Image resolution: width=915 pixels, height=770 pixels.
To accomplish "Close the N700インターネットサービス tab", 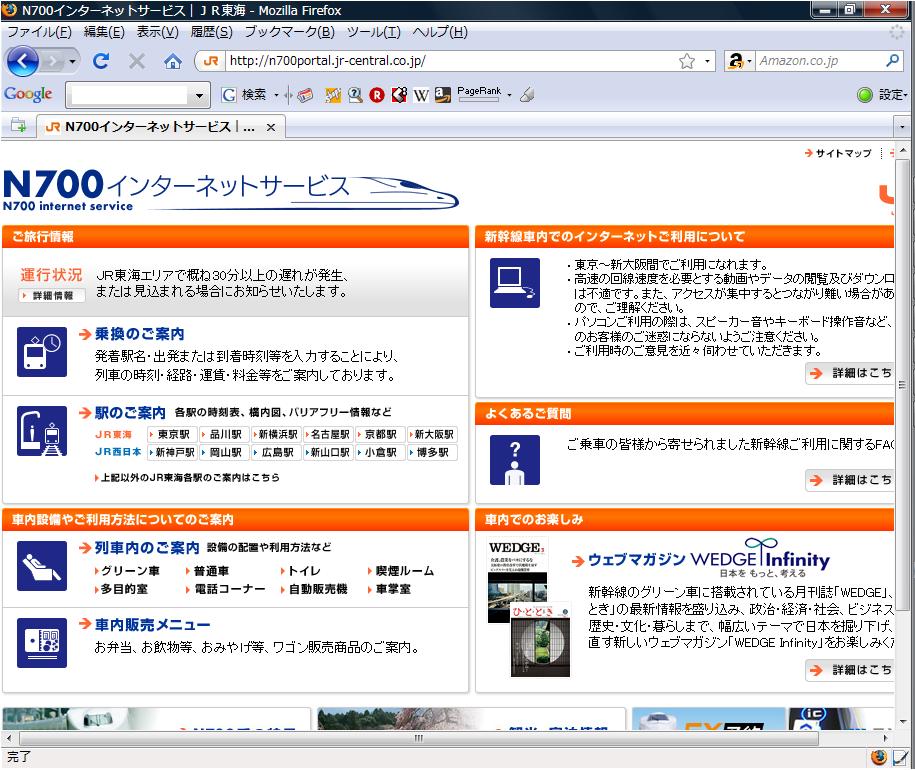I will pos(271,127).
